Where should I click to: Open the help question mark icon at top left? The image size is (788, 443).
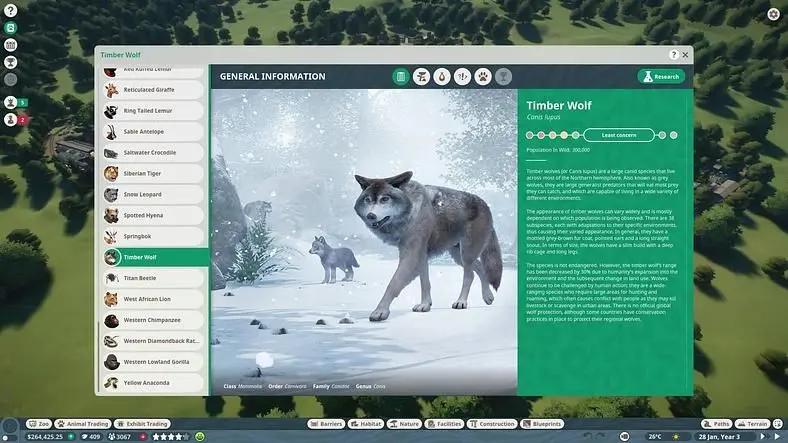pyautogui.click(x=10, y=10)
